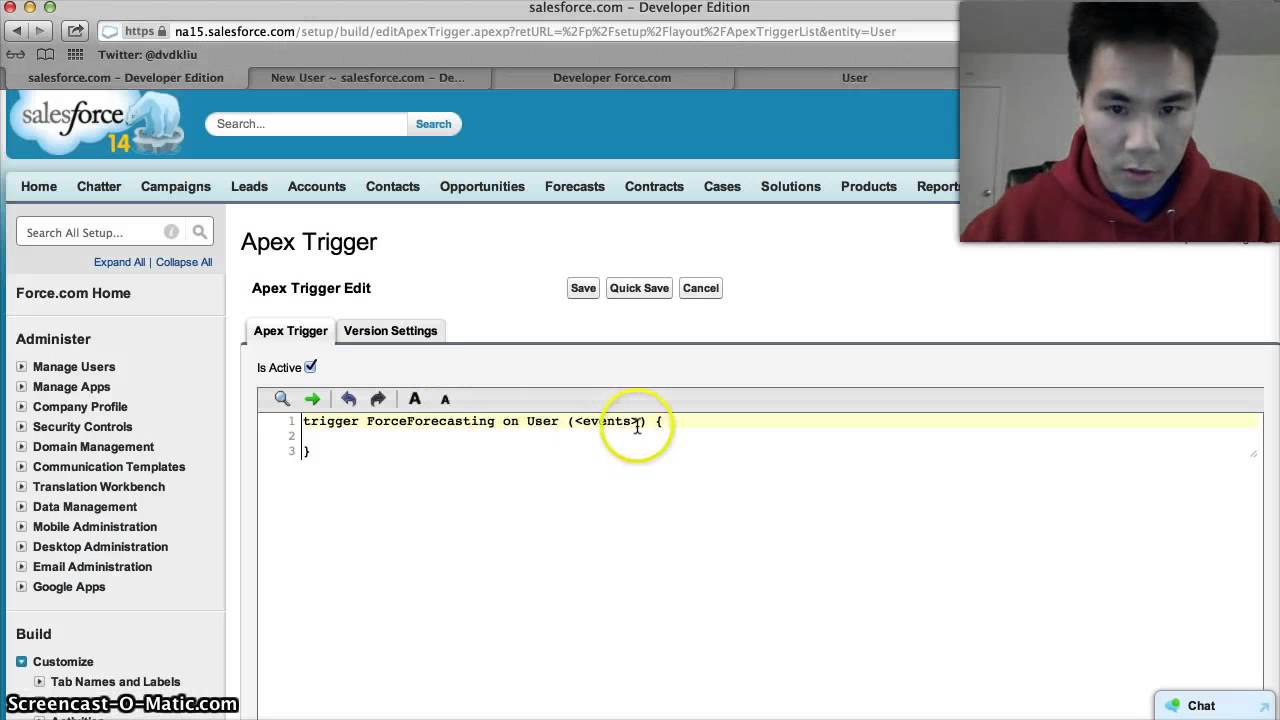This screenshot has width=1280, height=720.
Task: Click Collapse All link
Action: [184, 262]
